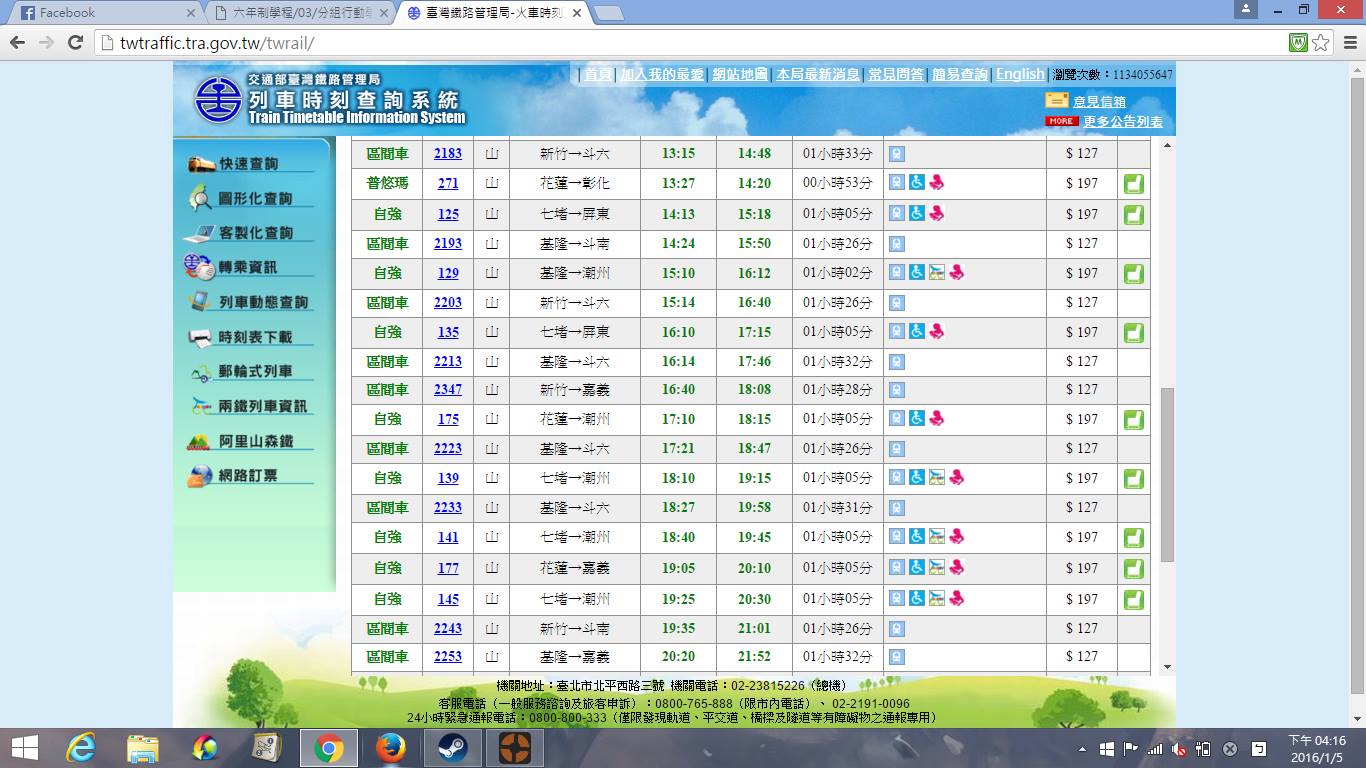The width and height of the screenshot is (1366, 768).
Task: Open train number 2183 details link
Action: (448, 154)
